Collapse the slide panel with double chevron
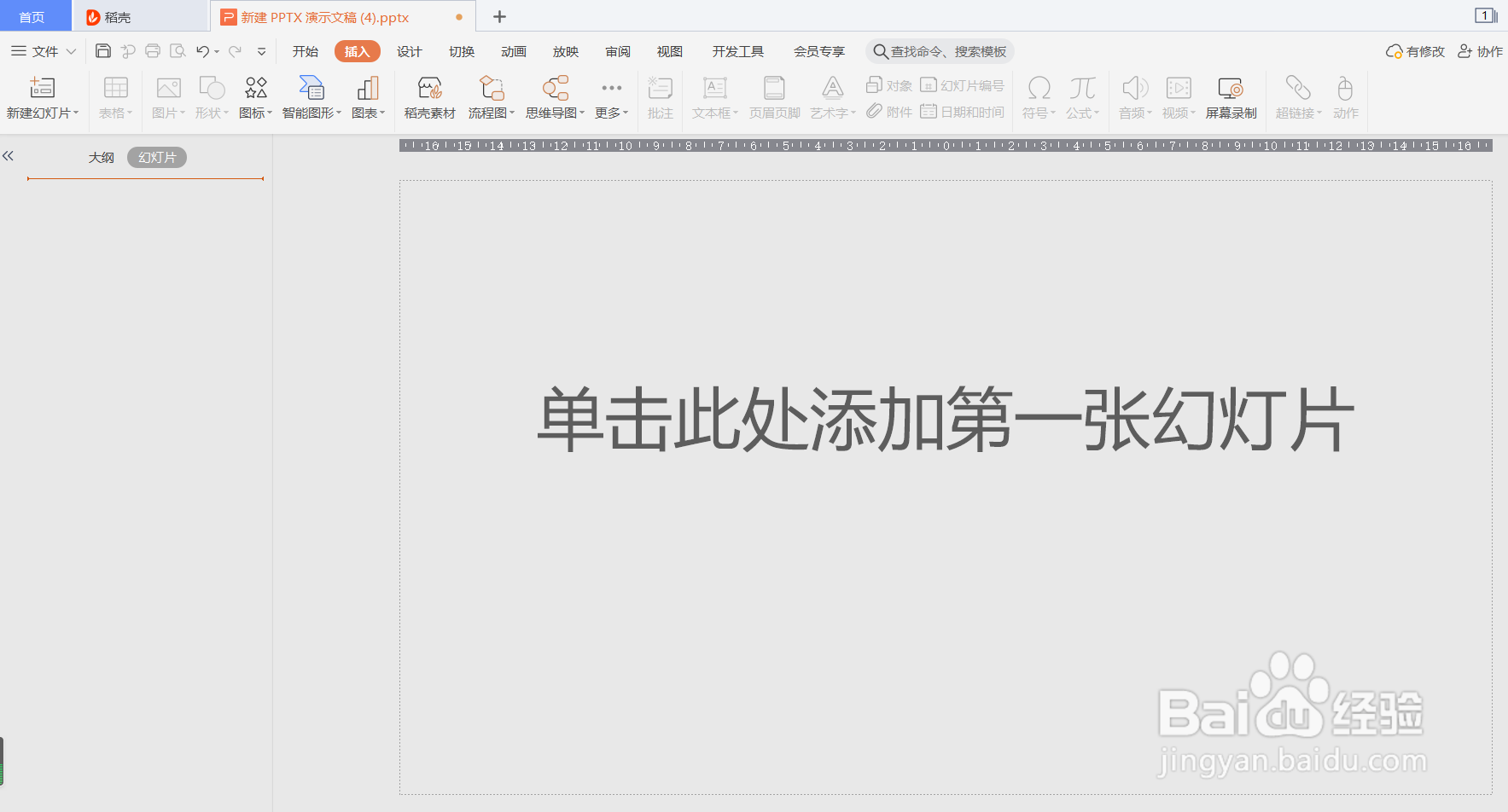Screen dimensions: 1508x812 (8, 155)
